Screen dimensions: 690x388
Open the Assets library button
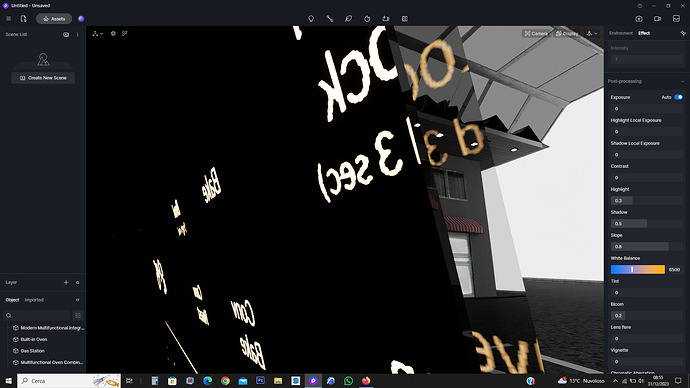click(x=54, y=19)
